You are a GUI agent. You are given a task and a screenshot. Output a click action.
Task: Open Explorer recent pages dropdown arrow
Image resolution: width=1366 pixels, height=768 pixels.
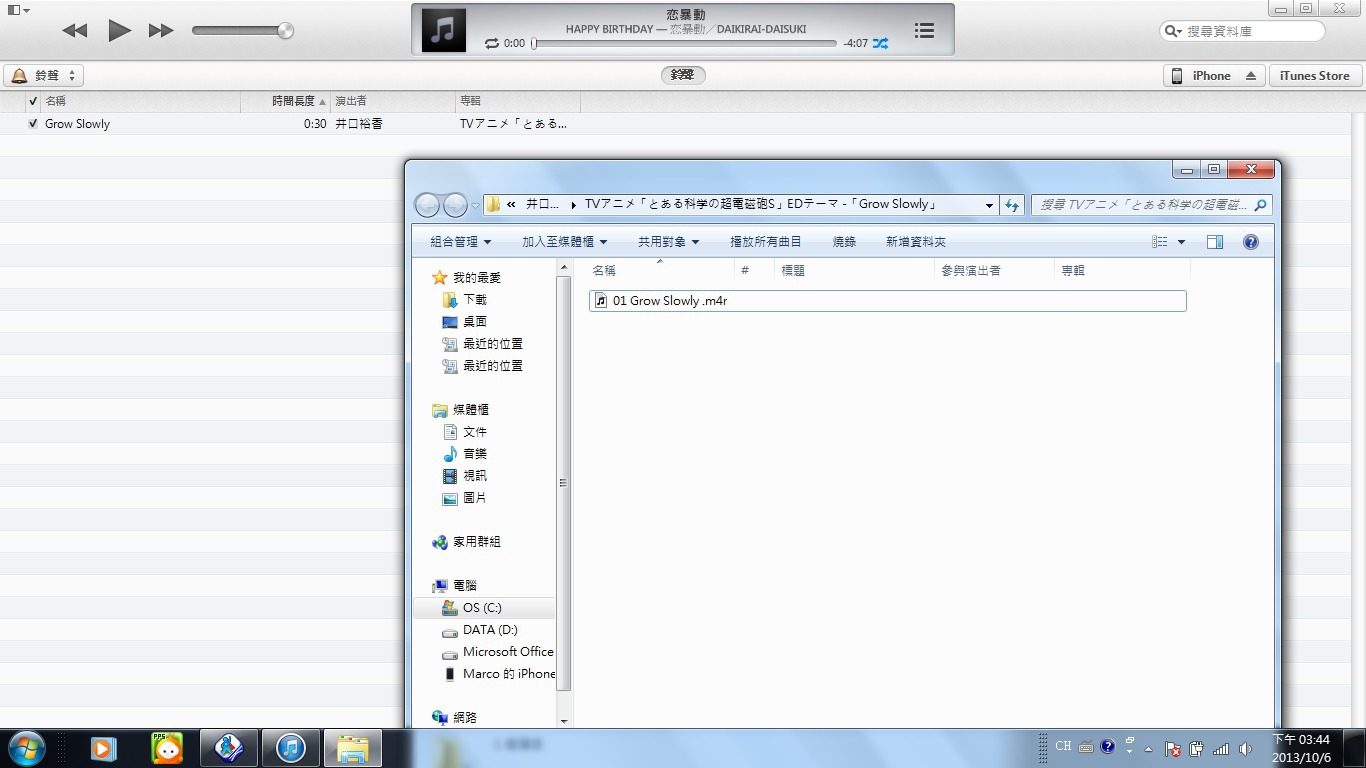point(476,205)
